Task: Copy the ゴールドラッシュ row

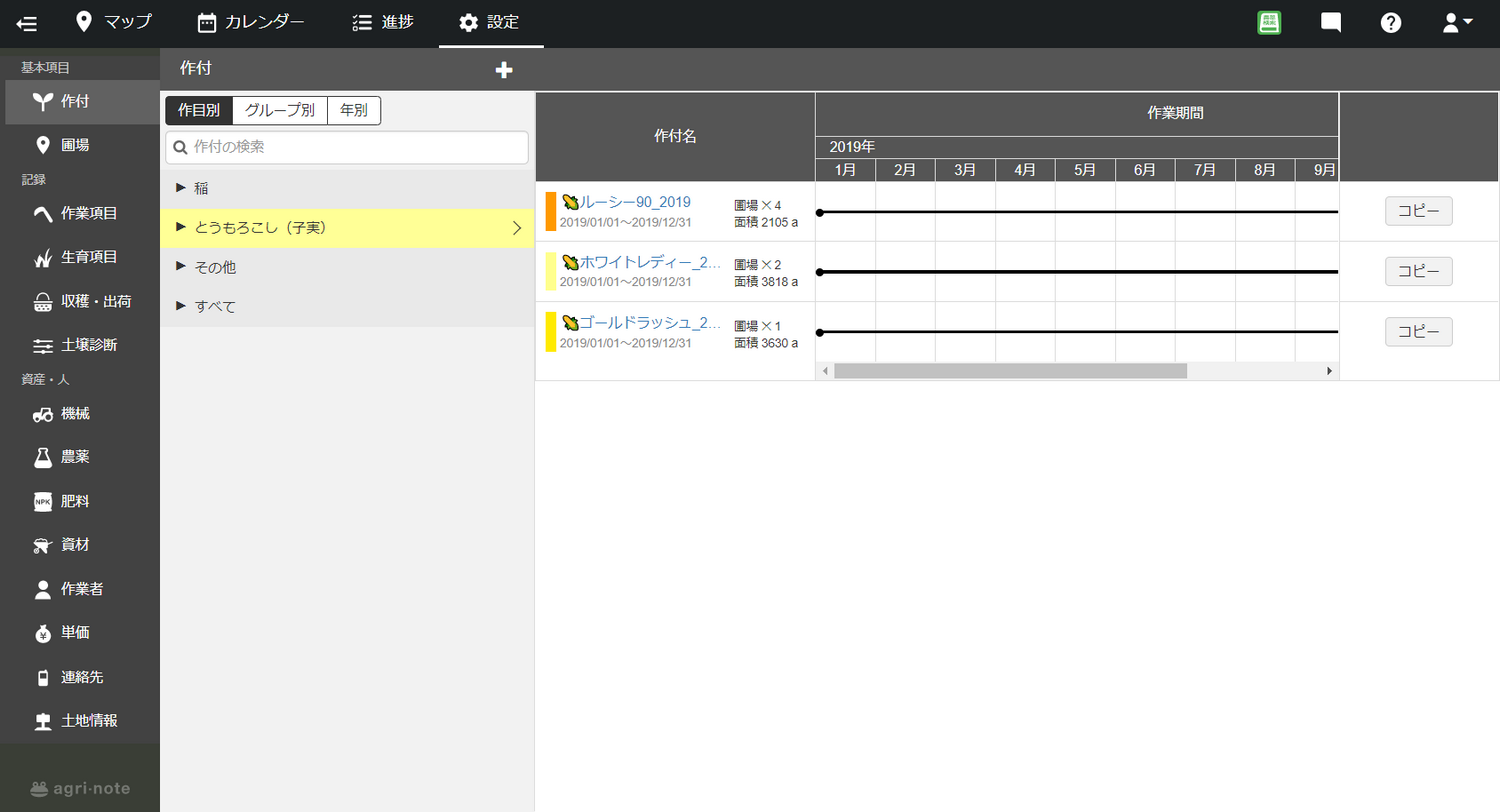Action: [1418, 331]
